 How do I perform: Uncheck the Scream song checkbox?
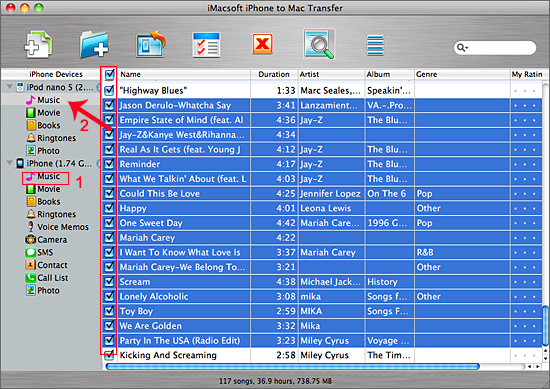point(109,281)
